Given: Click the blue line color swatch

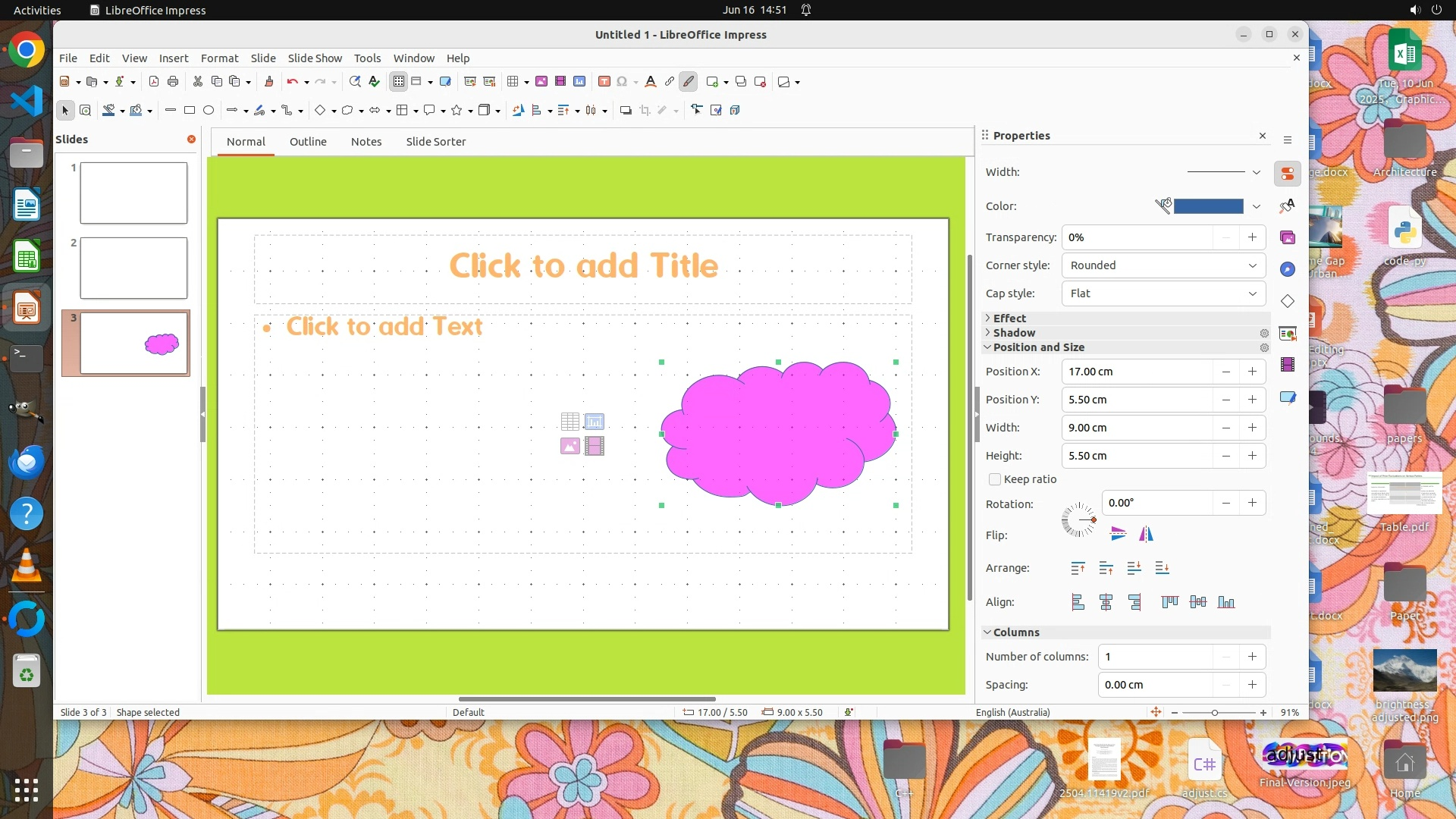Looking at the screenshot, I should click(x=1208, y=206).
